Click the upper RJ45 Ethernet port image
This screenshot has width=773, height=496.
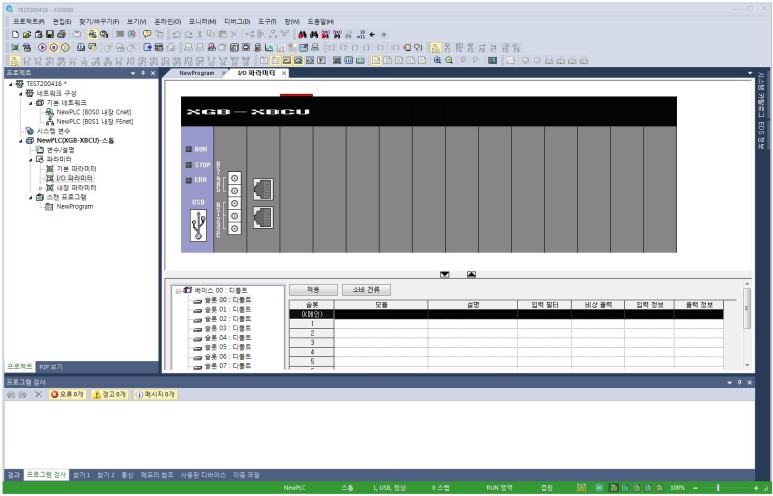(263, 189)
